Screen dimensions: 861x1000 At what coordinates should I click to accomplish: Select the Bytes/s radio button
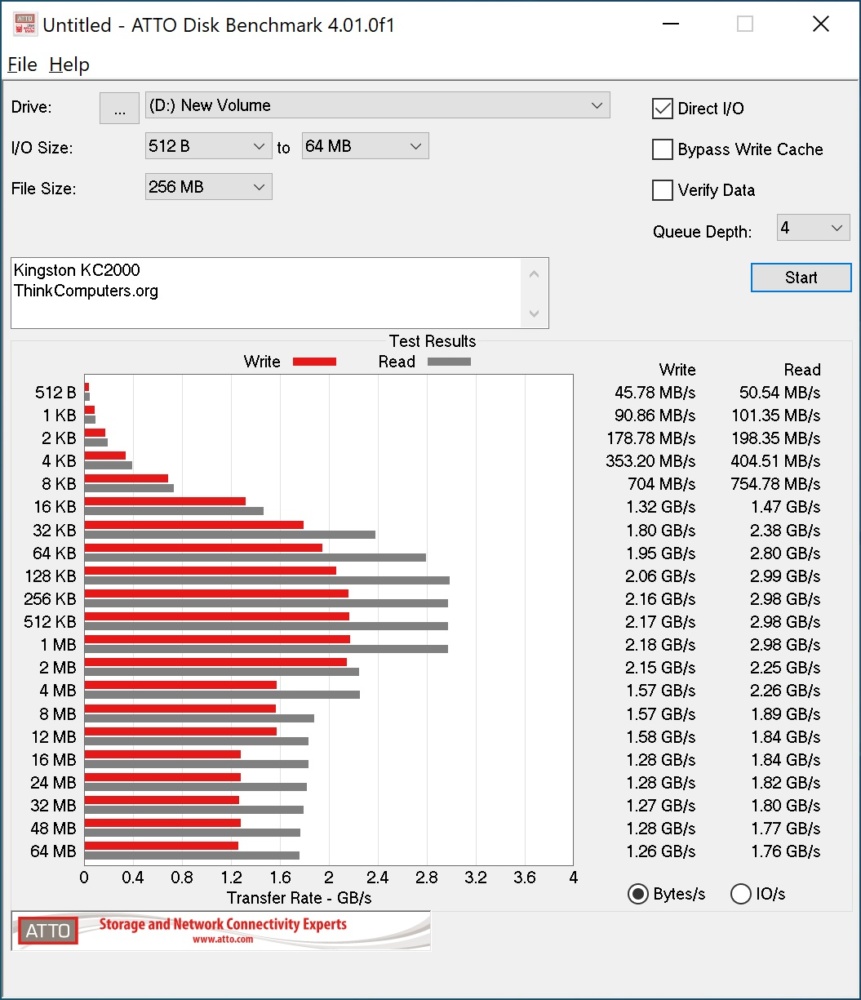point(638,894)
